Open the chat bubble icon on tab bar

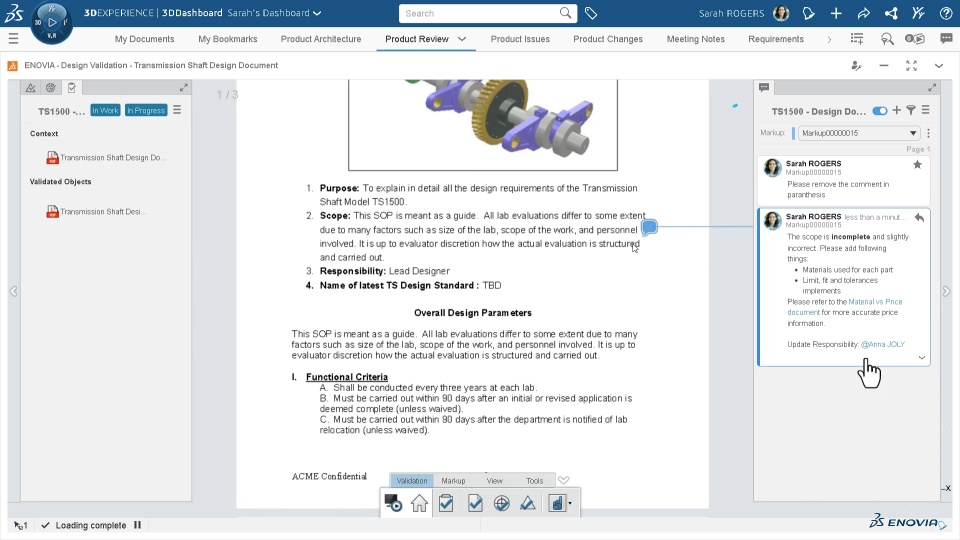coord(947,39)
